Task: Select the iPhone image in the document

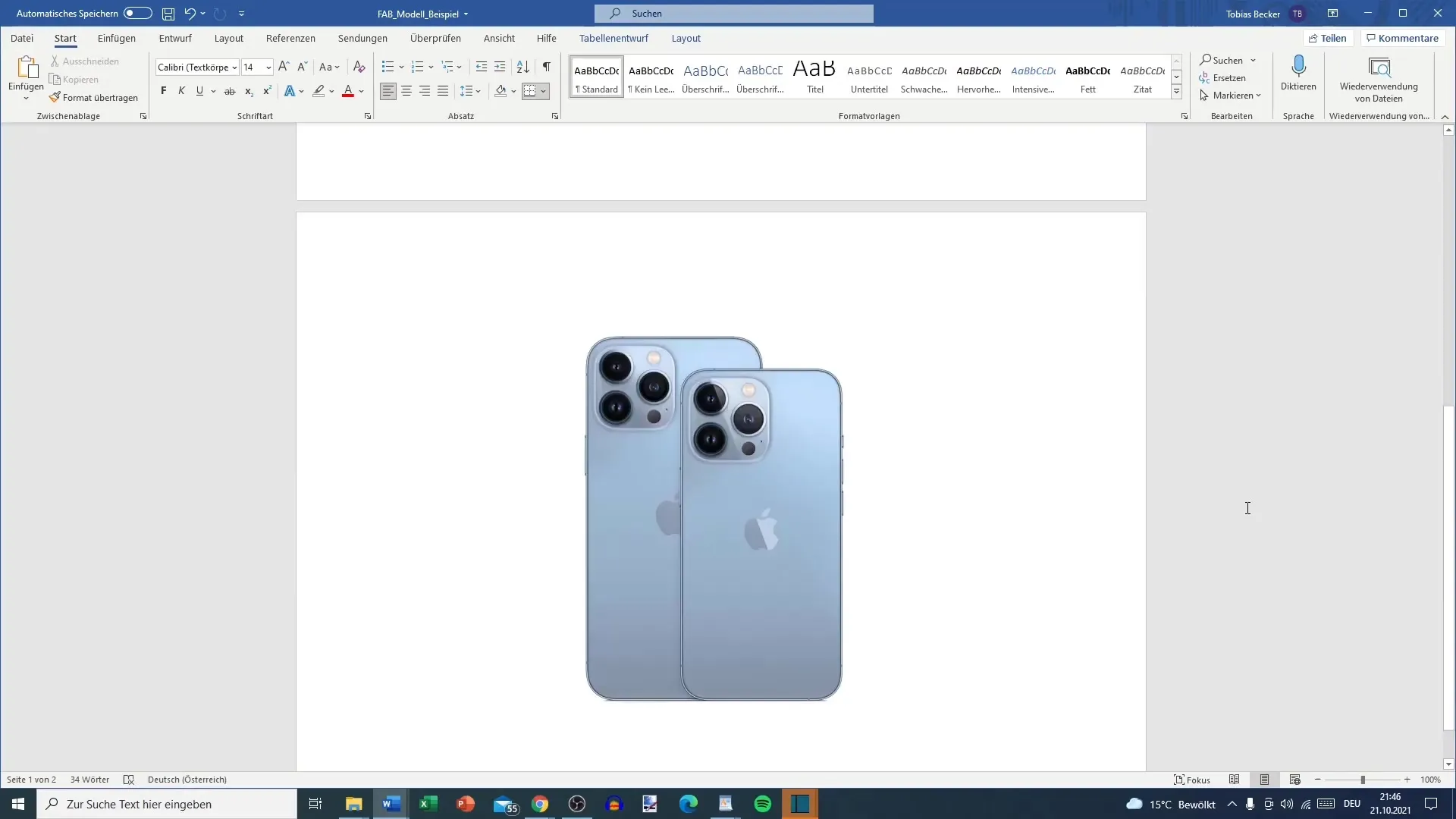Action: pos(714,519)
